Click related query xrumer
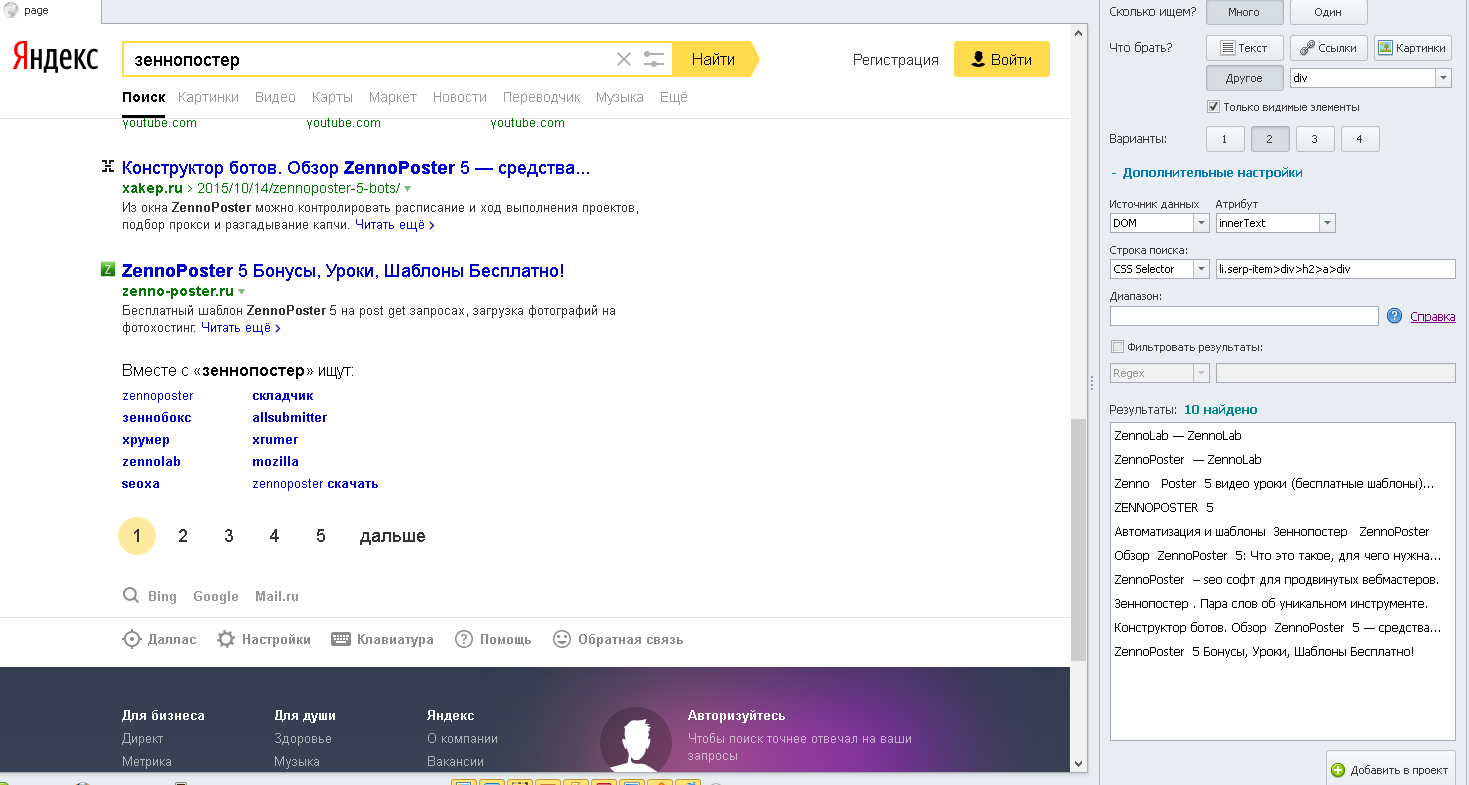This screenshot has height=785, width=1469. click(275, 439)
